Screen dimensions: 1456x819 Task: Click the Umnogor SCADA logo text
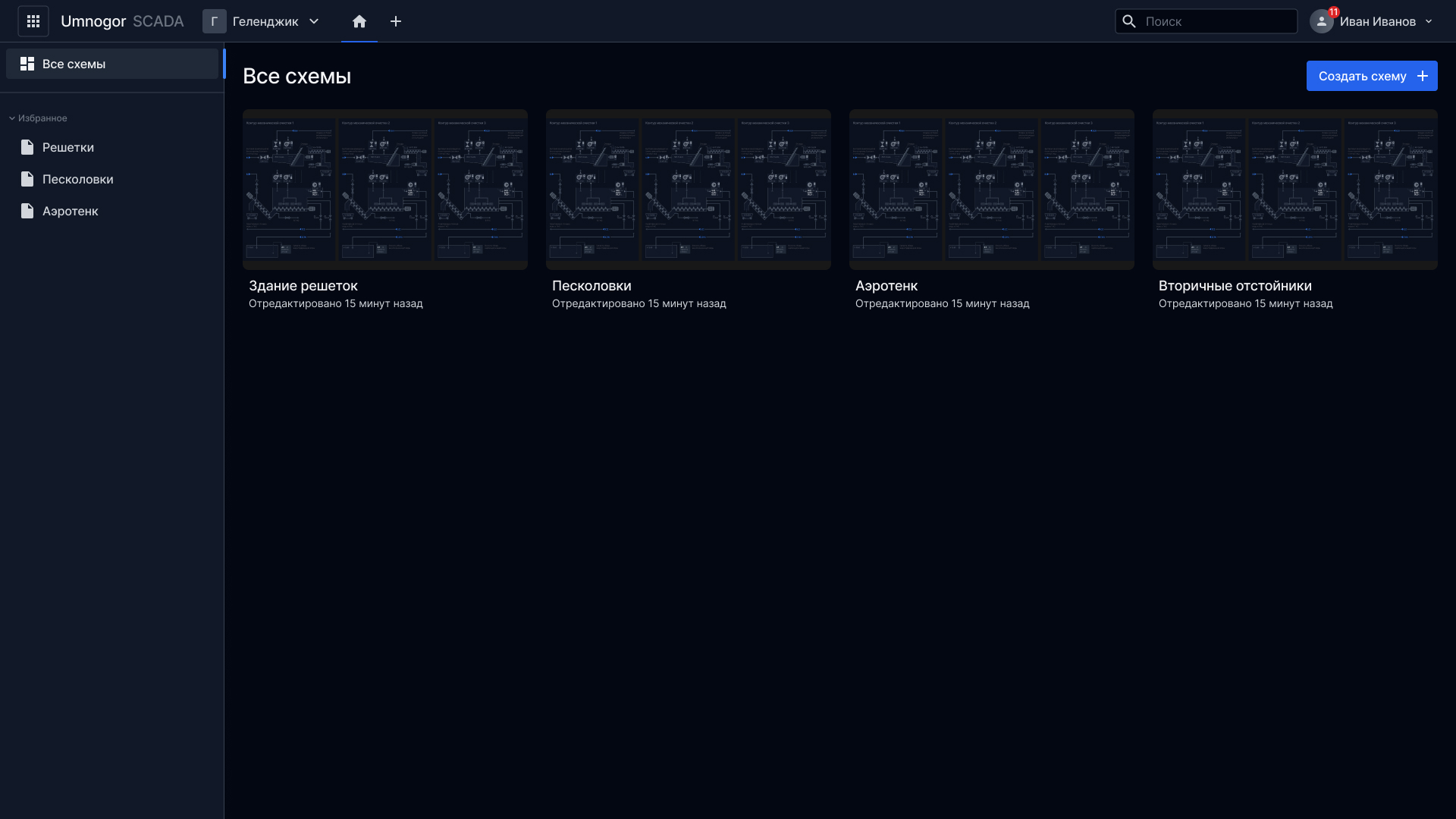(122, 21)
